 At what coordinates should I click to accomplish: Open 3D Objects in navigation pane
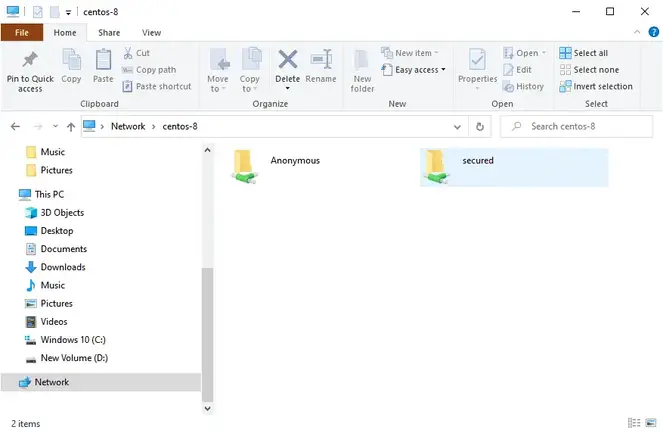(55, 213)
